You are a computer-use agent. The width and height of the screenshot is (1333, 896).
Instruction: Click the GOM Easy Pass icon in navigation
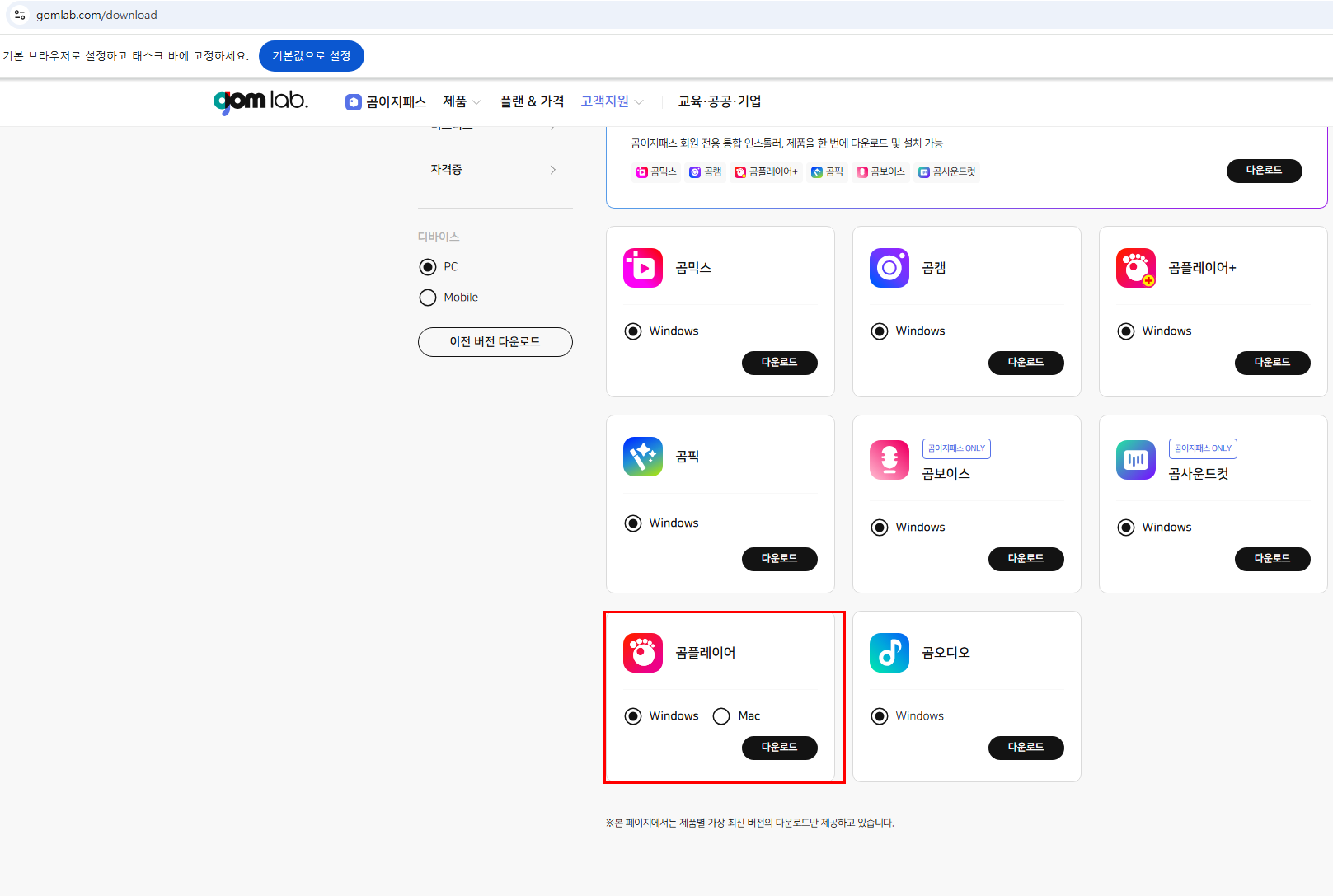pos(353,102)
